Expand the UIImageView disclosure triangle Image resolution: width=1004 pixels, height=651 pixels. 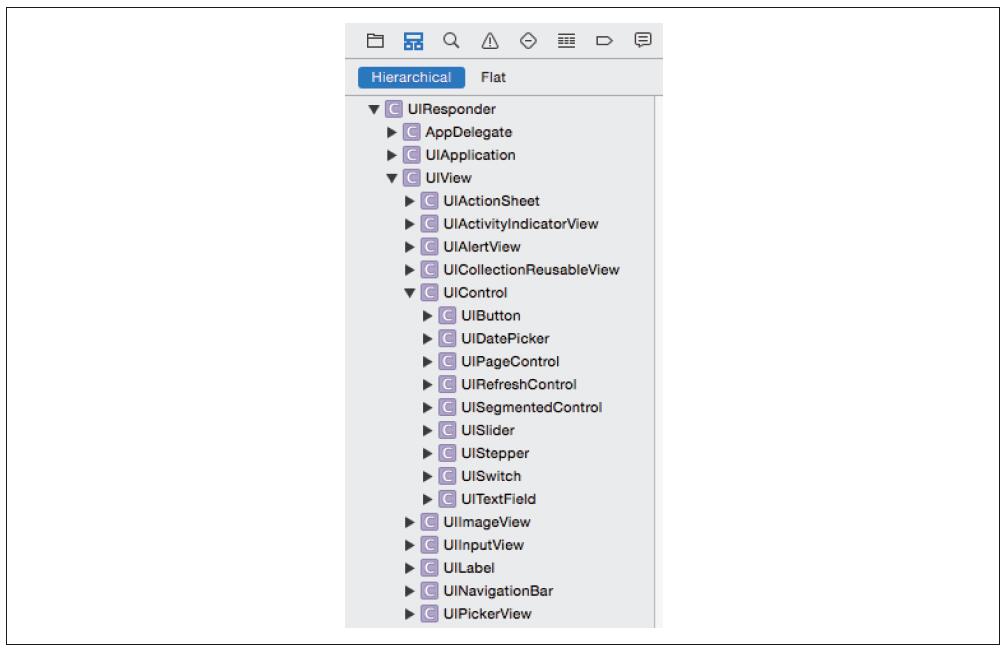pyautogui.click(x=410, y=522)
